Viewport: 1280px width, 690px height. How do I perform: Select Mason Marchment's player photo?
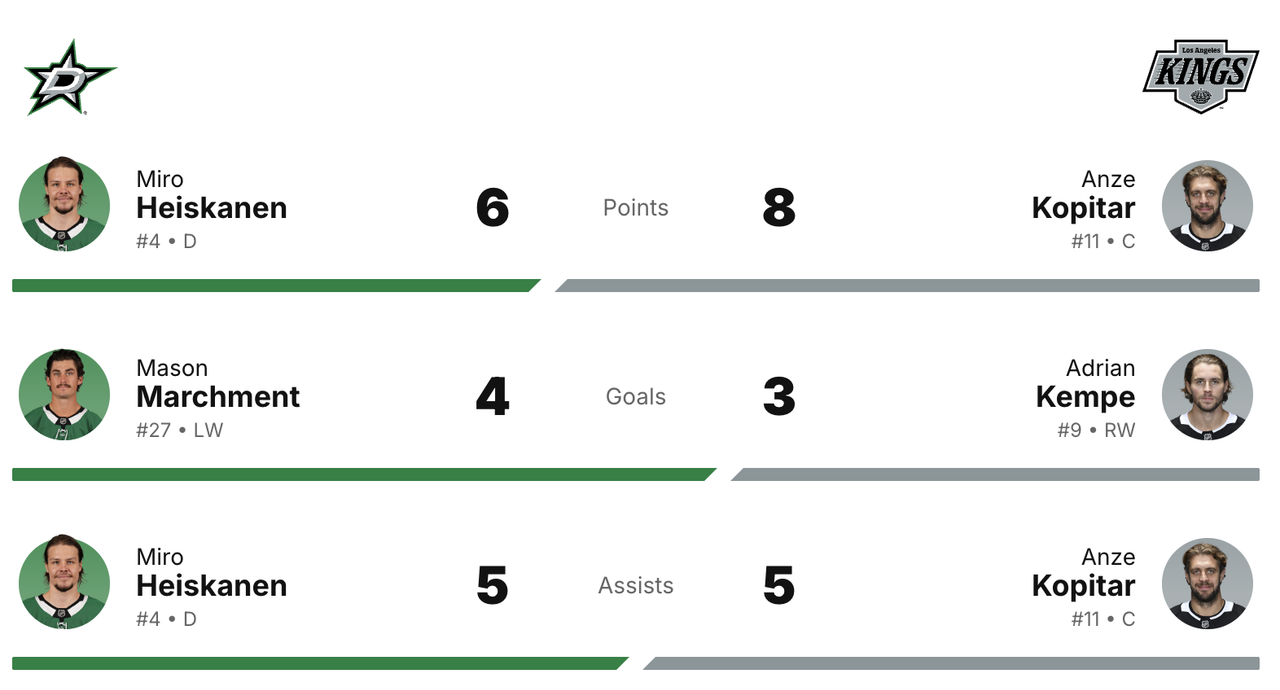click(64, 395)
